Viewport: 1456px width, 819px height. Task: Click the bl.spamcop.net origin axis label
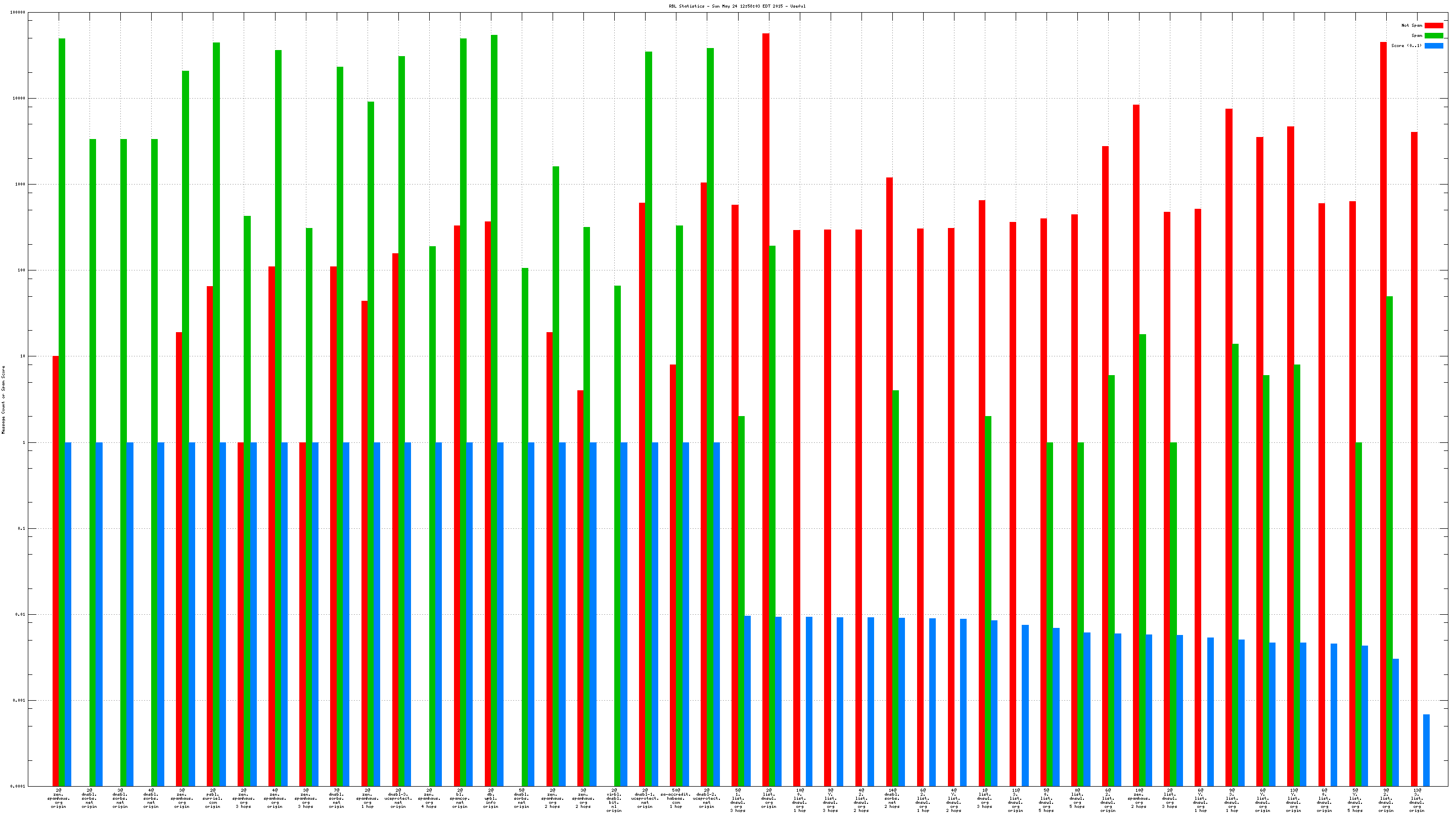pyautogui.click(x=460, y=798)
